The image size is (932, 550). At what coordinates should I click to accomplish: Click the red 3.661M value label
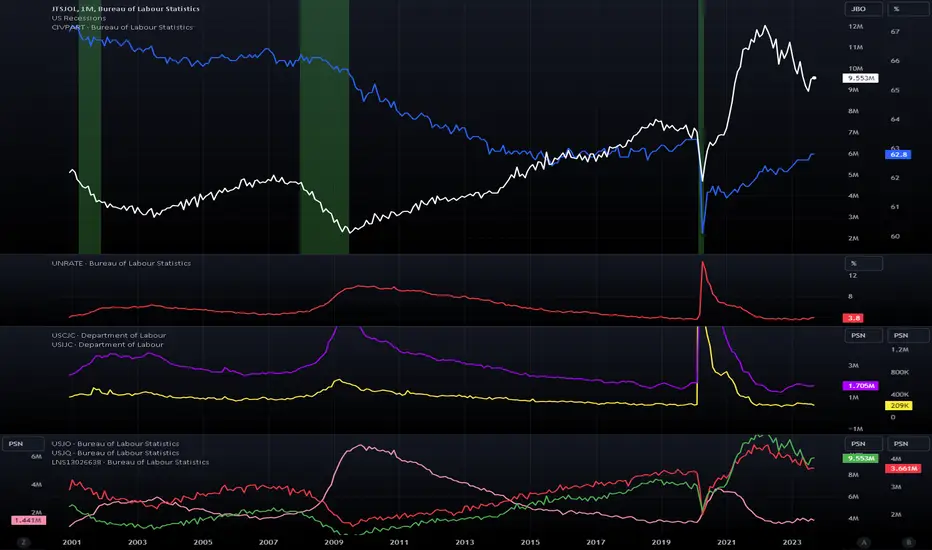pos(903,469)
